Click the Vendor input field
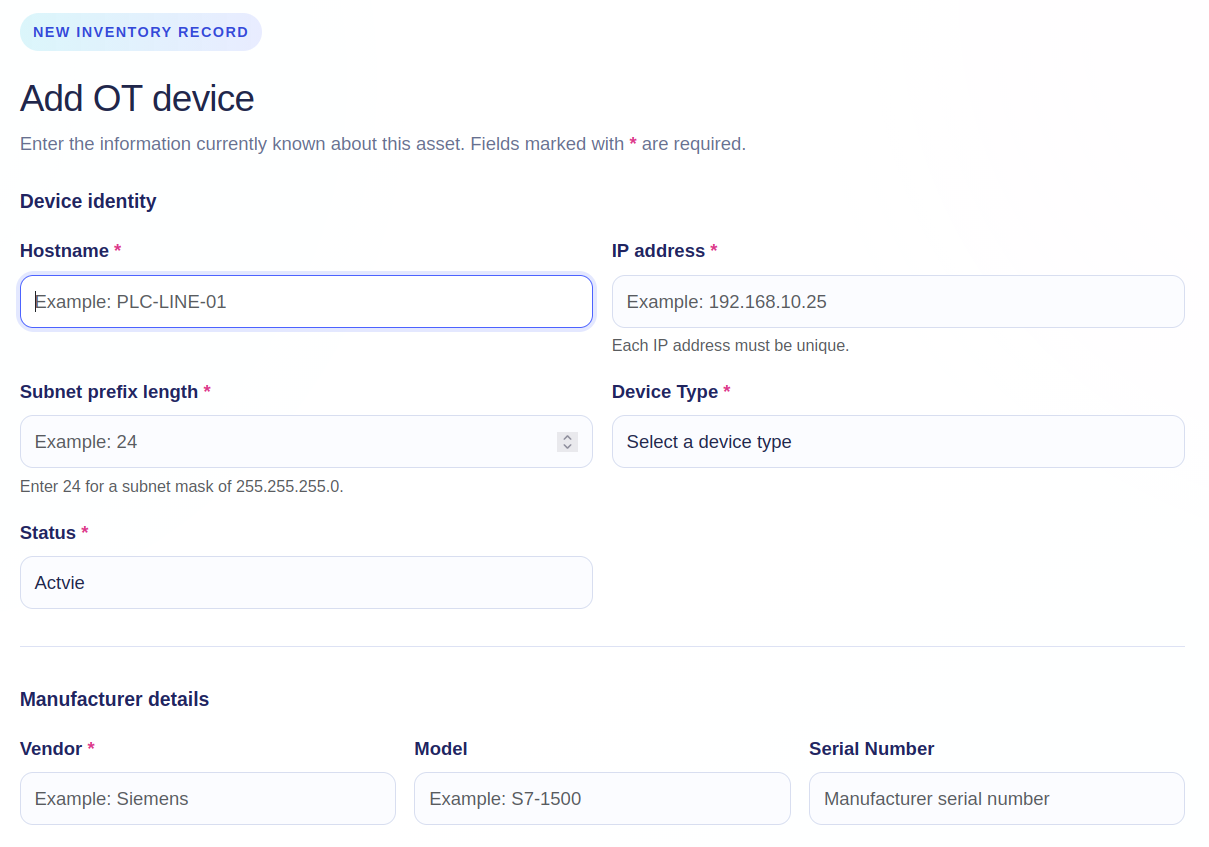The width and height of the screenshot is (1209, 847). click(x=208, y=798)
